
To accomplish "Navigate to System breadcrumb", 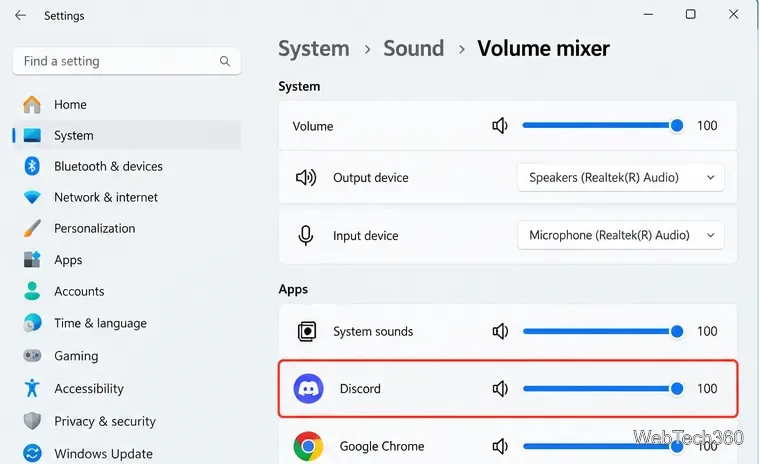I will pyautogui.click(x=314, y=48).
